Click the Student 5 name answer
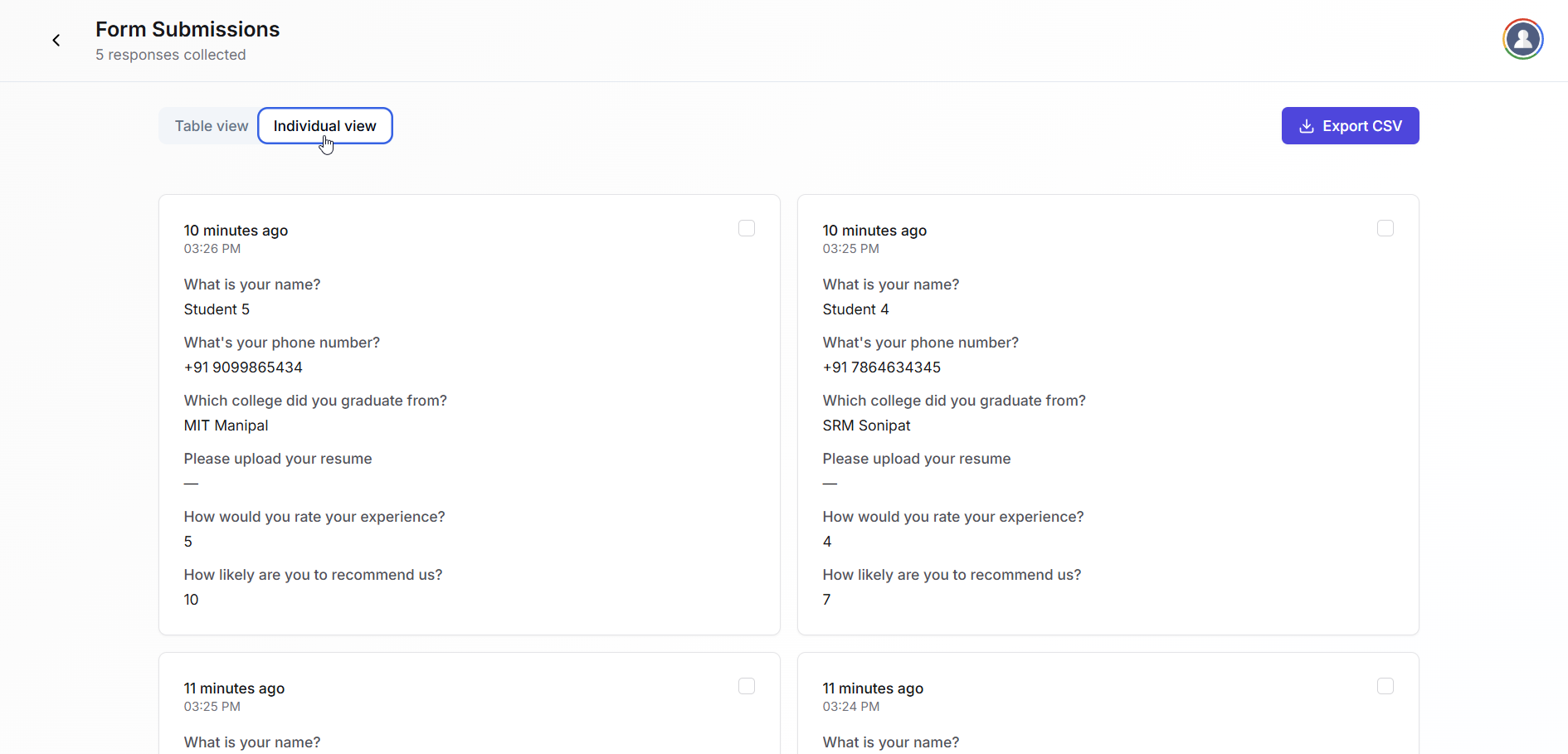Viewport: 1568px width, 754px height. [x=217, y=309]
